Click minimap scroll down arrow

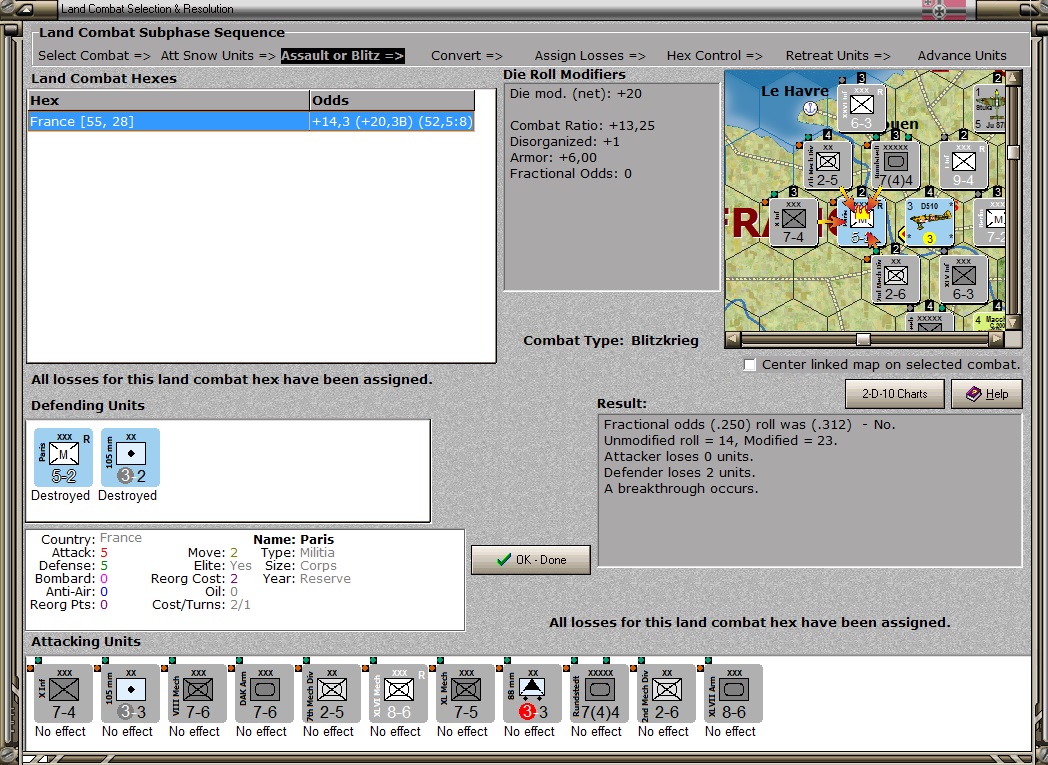(1013, 323)
